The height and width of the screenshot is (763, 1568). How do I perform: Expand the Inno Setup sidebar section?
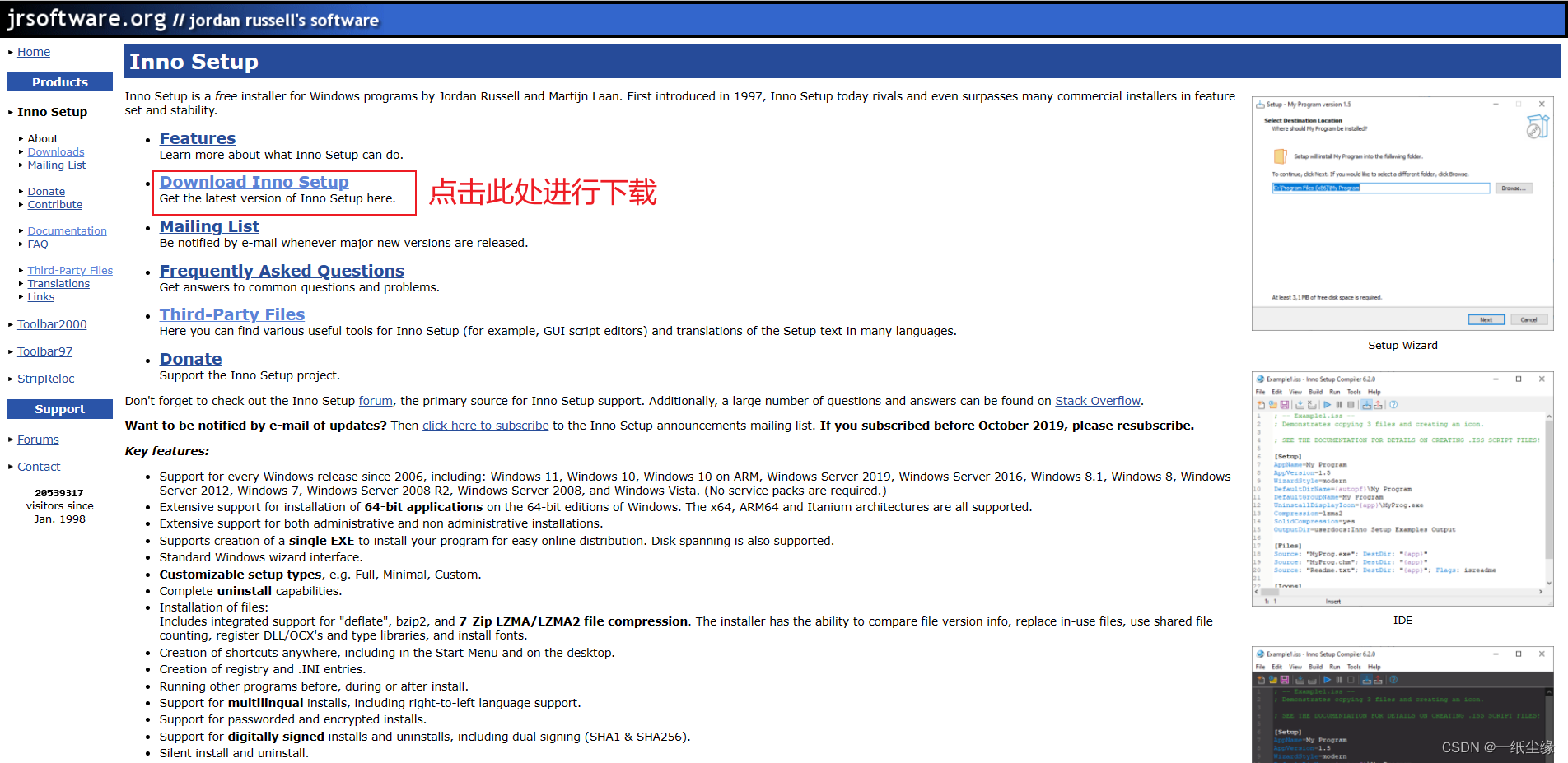11,112
